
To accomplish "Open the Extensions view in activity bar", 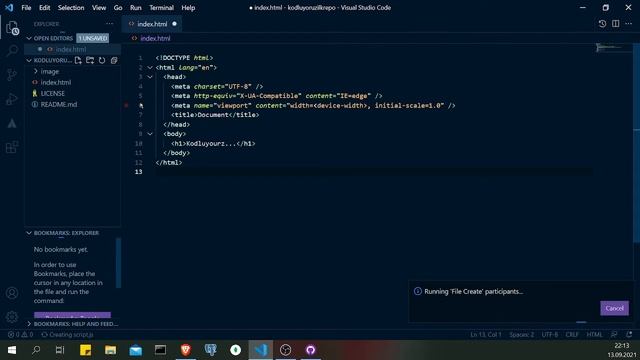I will click(12, 147).
